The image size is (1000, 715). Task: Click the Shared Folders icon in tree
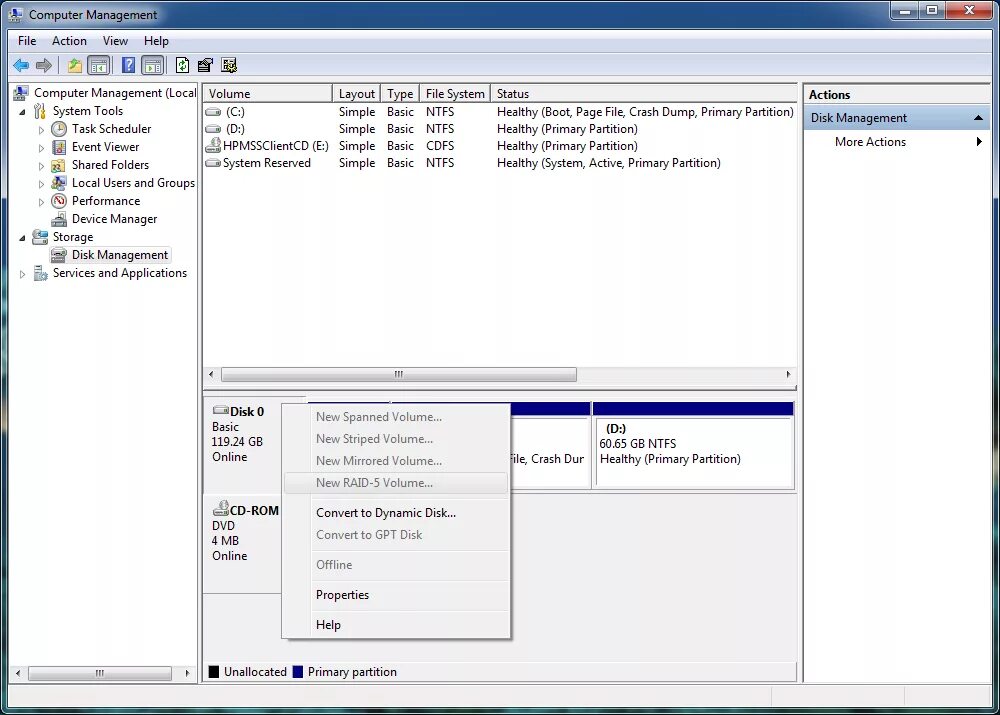(x=59, y=165)
